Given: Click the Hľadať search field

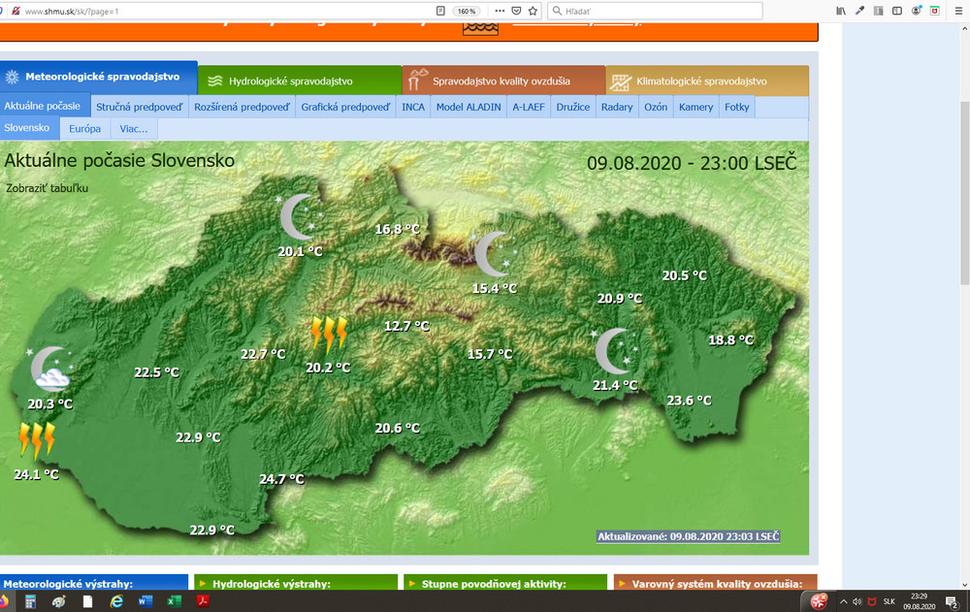Looking at the screenshot, I should coord(655,11).
